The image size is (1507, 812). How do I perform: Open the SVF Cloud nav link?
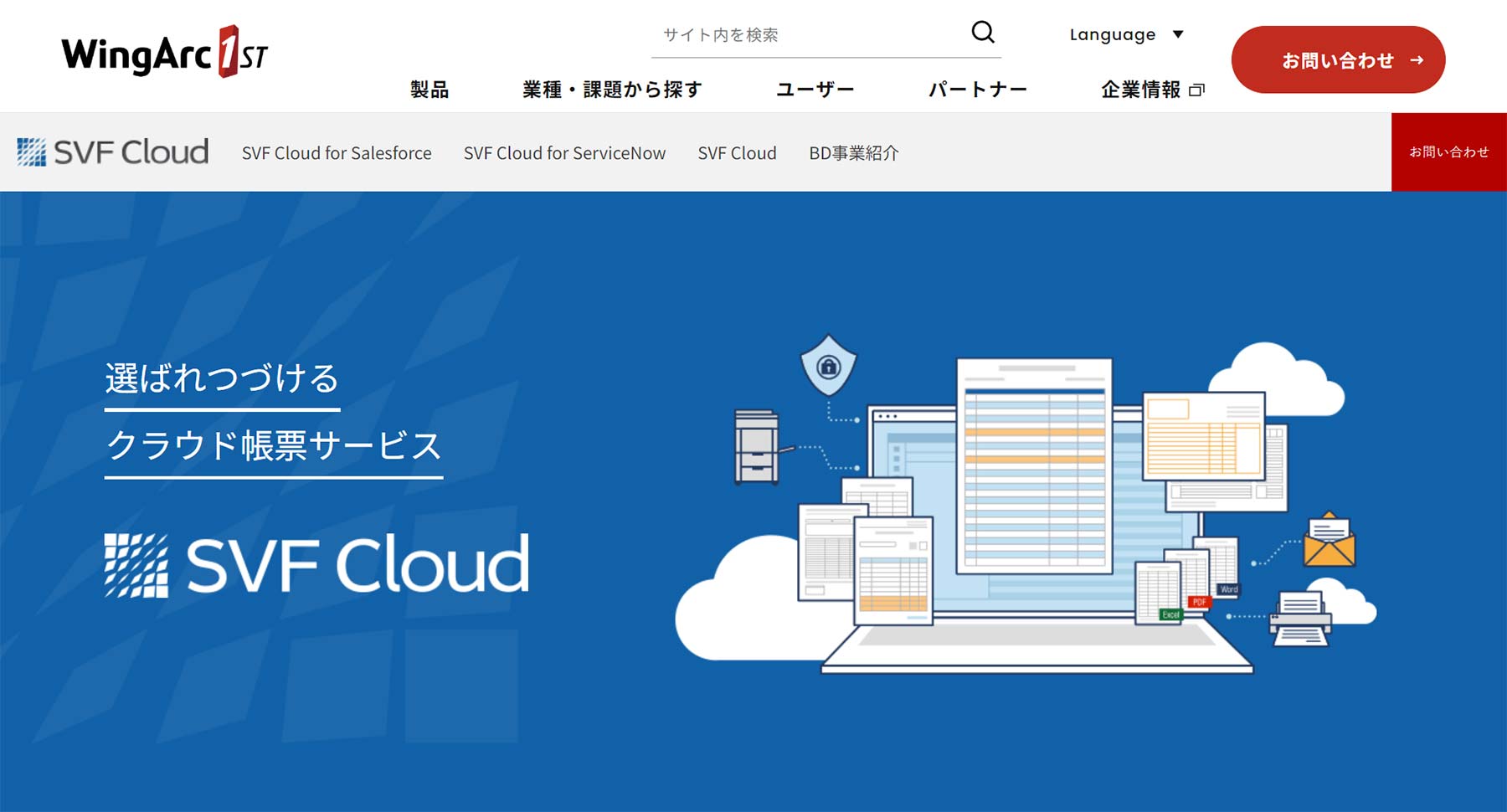pyautogui.click(x=737, y=153)
